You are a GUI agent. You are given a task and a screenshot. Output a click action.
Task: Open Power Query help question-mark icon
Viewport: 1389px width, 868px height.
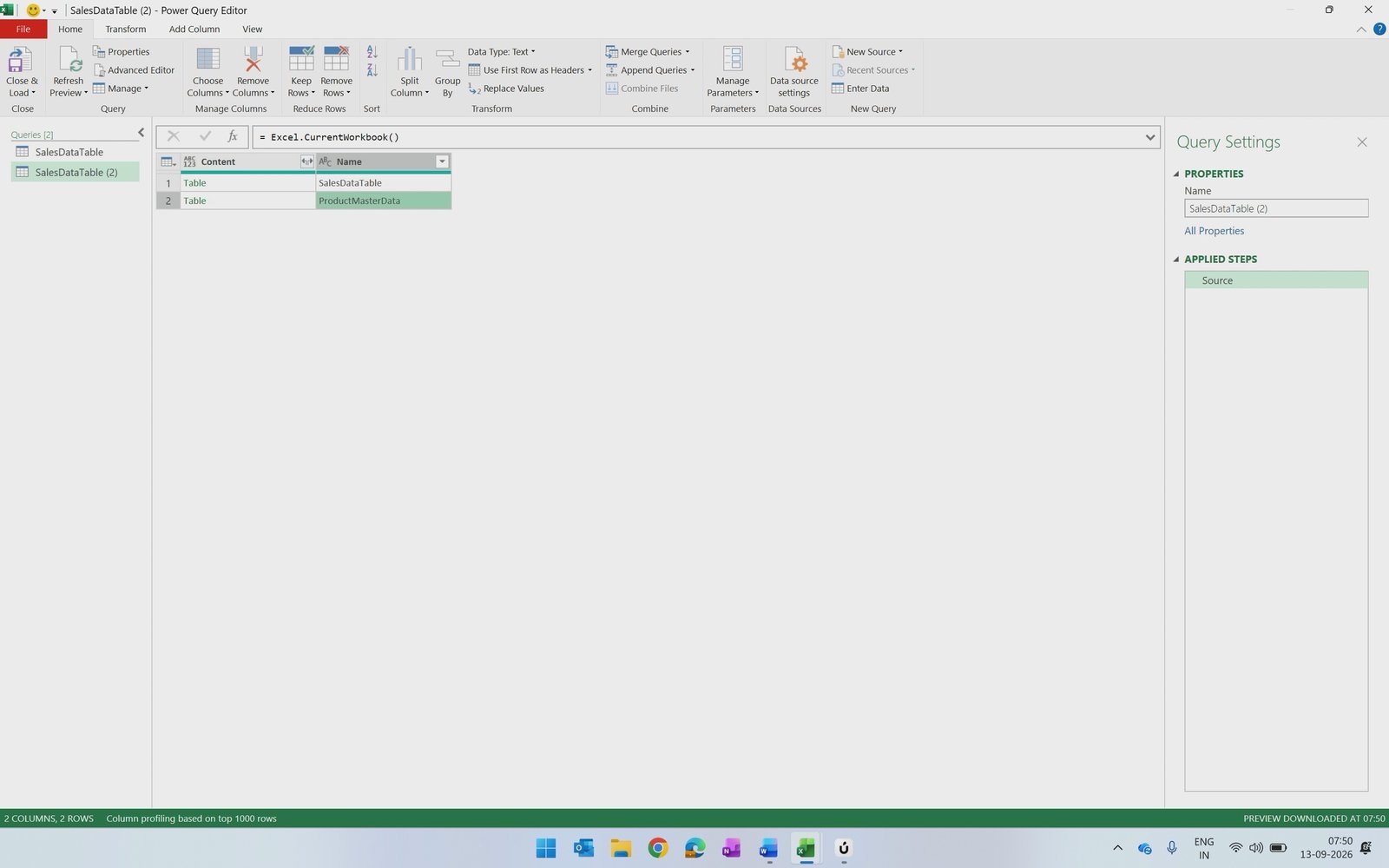pos(1379,30)
